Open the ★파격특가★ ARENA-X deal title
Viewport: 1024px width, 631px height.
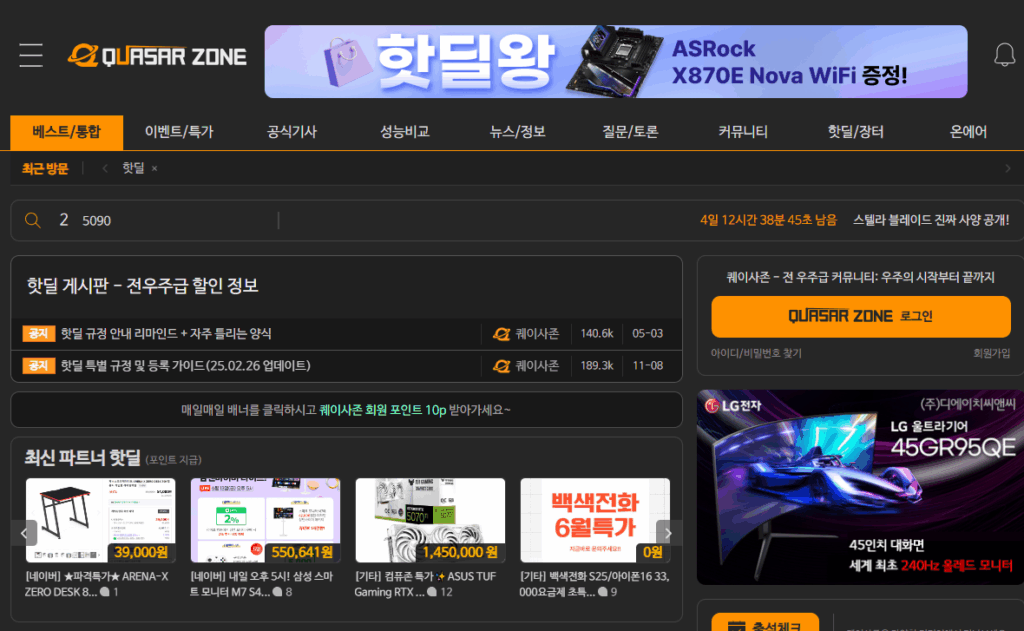tap(97, 584)
